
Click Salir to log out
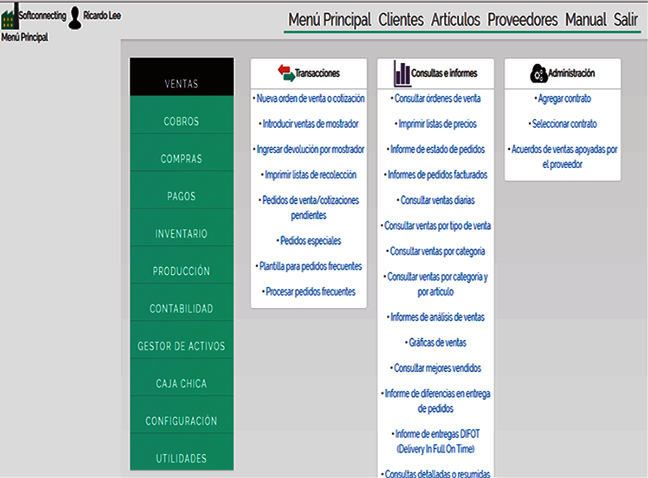[x=625, y=20]
